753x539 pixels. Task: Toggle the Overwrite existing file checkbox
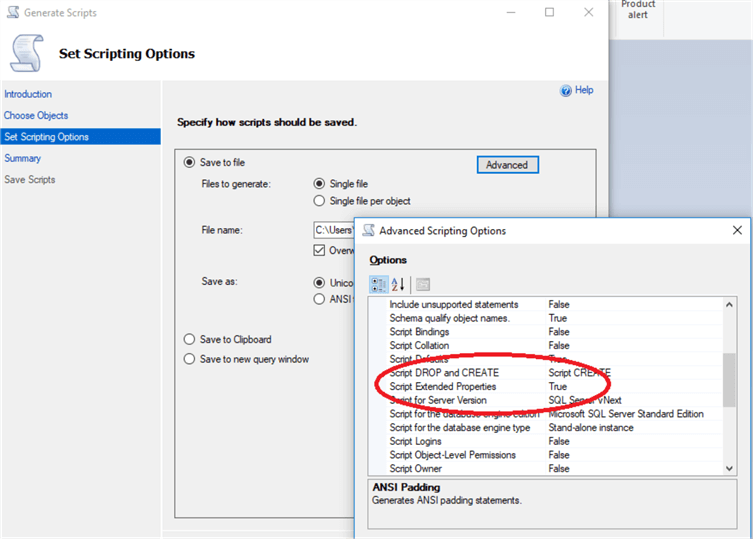coord(320,250)
